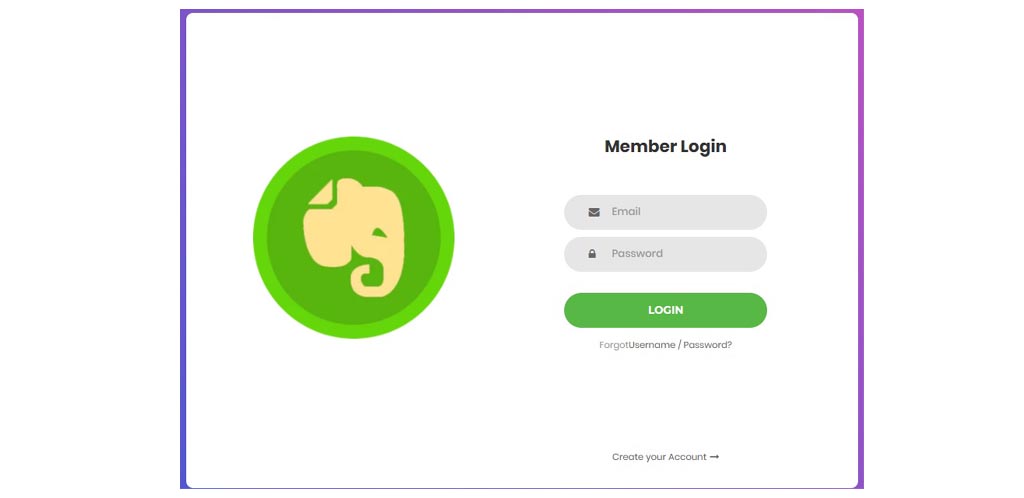Open the Create your Account link
The height and width of the screenshot is (498, 1024).
pos(659,457)
